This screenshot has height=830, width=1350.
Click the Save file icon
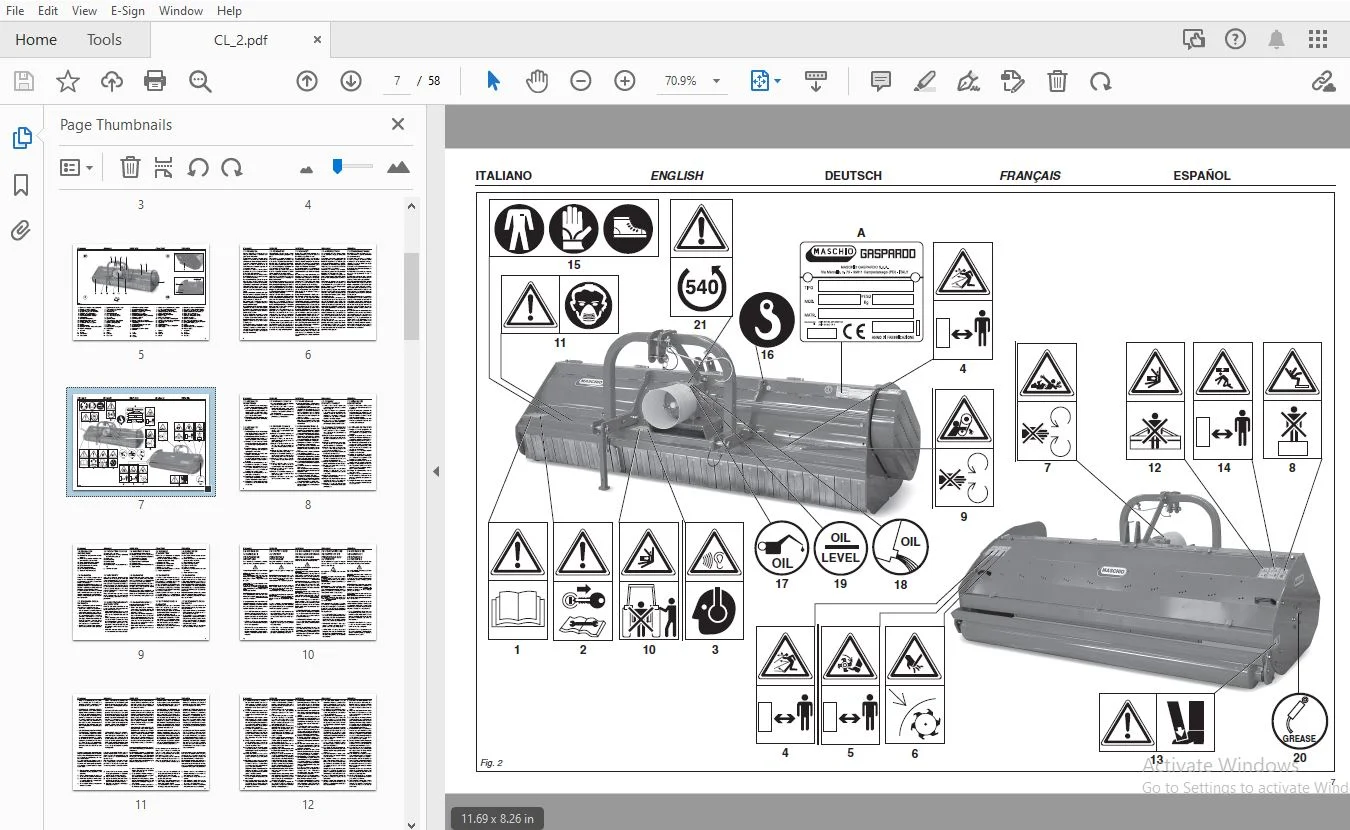[x=24, y=81]
